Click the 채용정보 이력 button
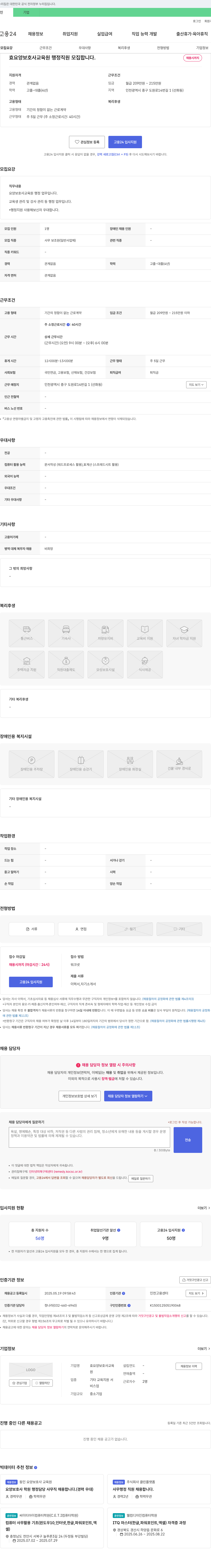 [189, 1366]
